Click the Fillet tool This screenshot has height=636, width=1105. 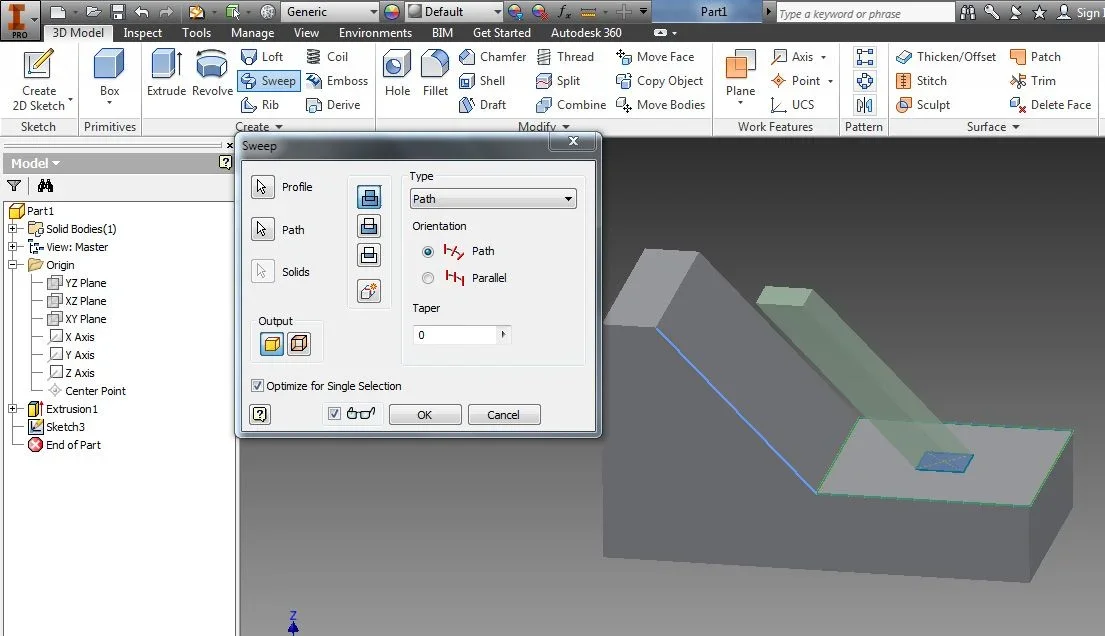(x=435, y=73)
